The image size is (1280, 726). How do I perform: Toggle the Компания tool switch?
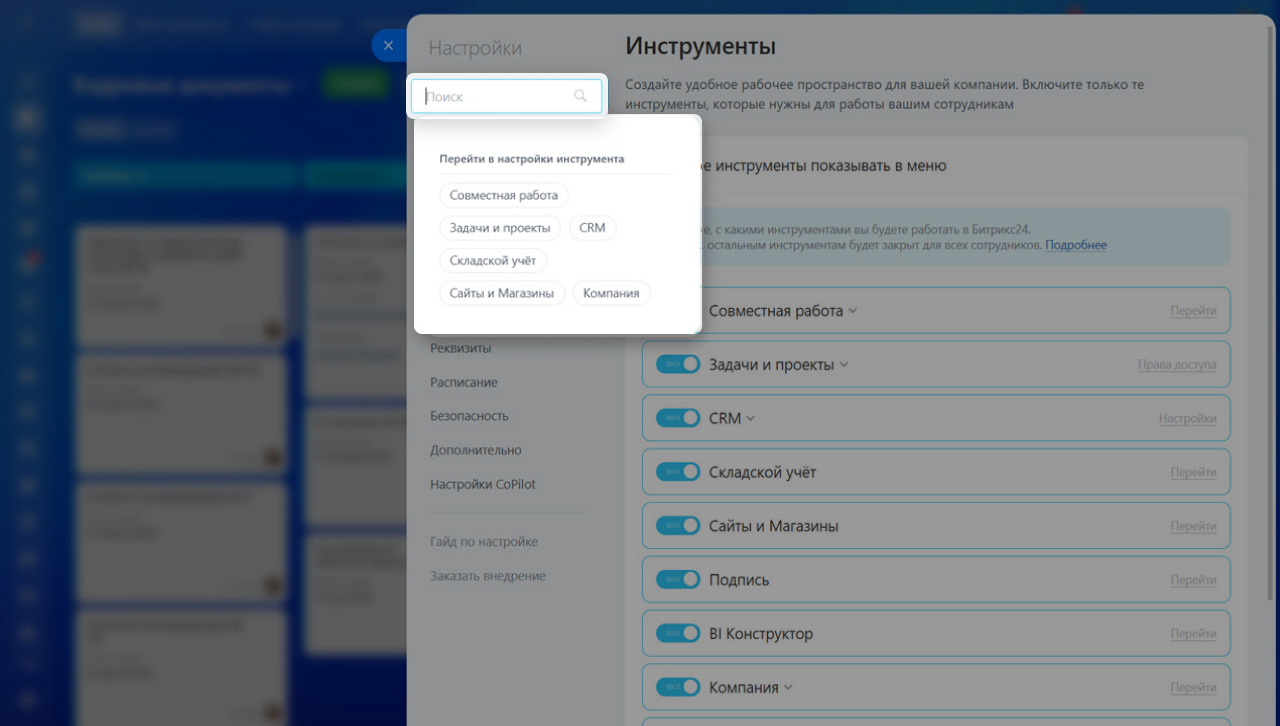pyautogui.click(x=678, y=688)
